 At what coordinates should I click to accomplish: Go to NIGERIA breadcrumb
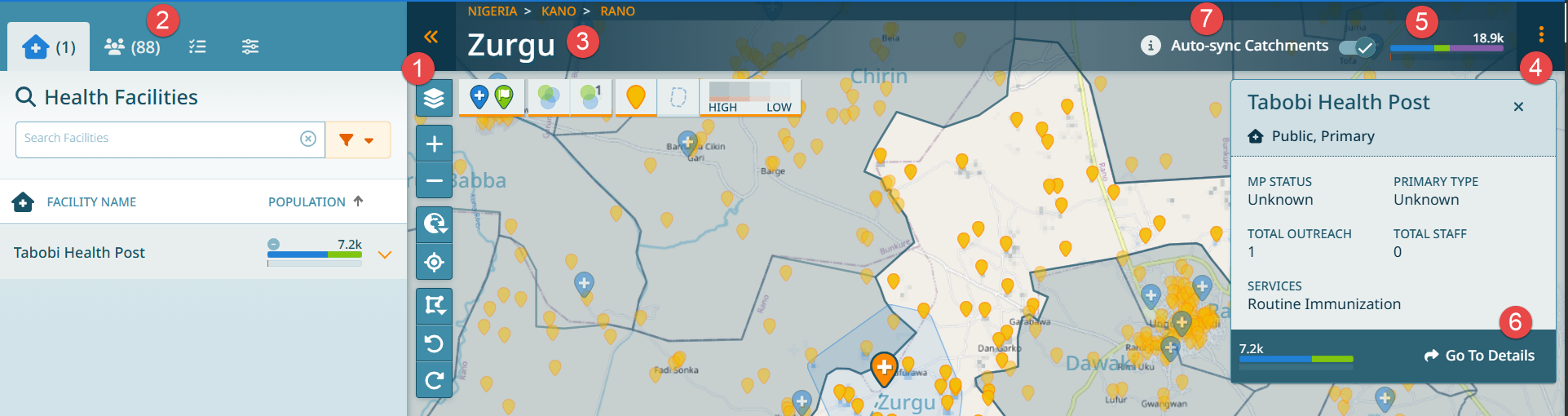click(492, 11)
